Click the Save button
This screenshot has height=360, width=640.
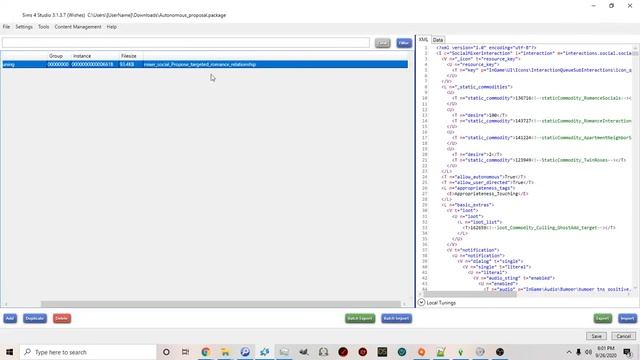(596, 336)
